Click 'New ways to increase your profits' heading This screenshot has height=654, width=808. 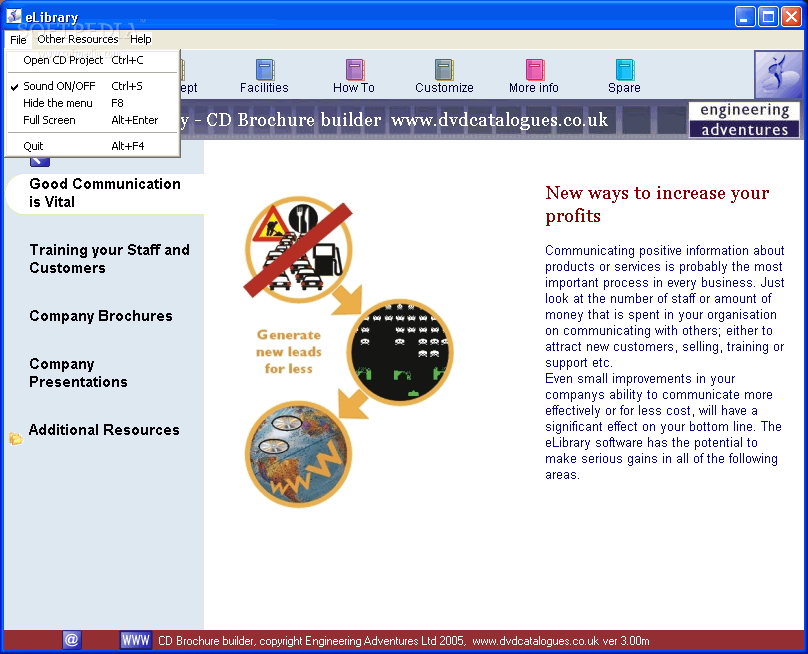coord(658,204)
